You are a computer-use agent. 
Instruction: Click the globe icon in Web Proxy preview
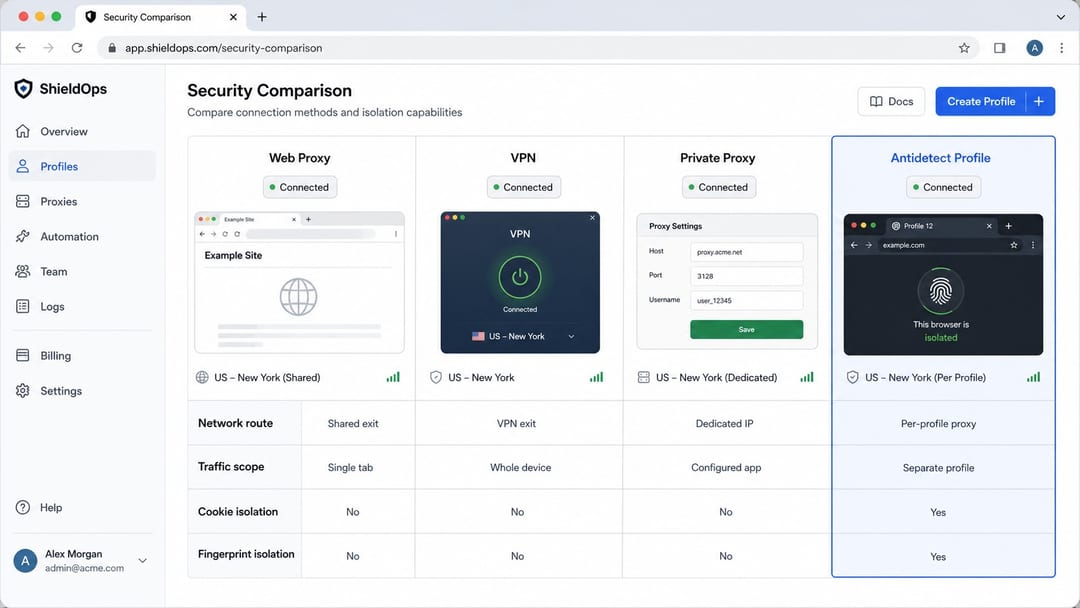click(298, 297)
